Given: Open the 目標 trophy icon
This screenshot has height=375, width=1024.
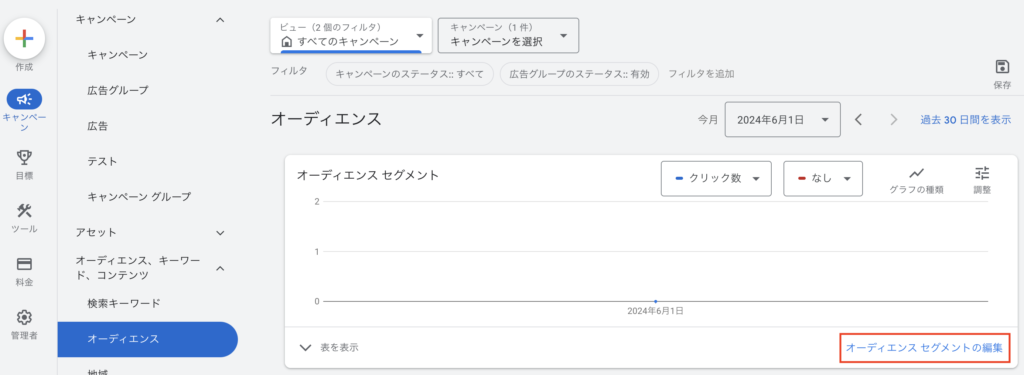Looking at the screenshot, I should (x=24, y=157).
